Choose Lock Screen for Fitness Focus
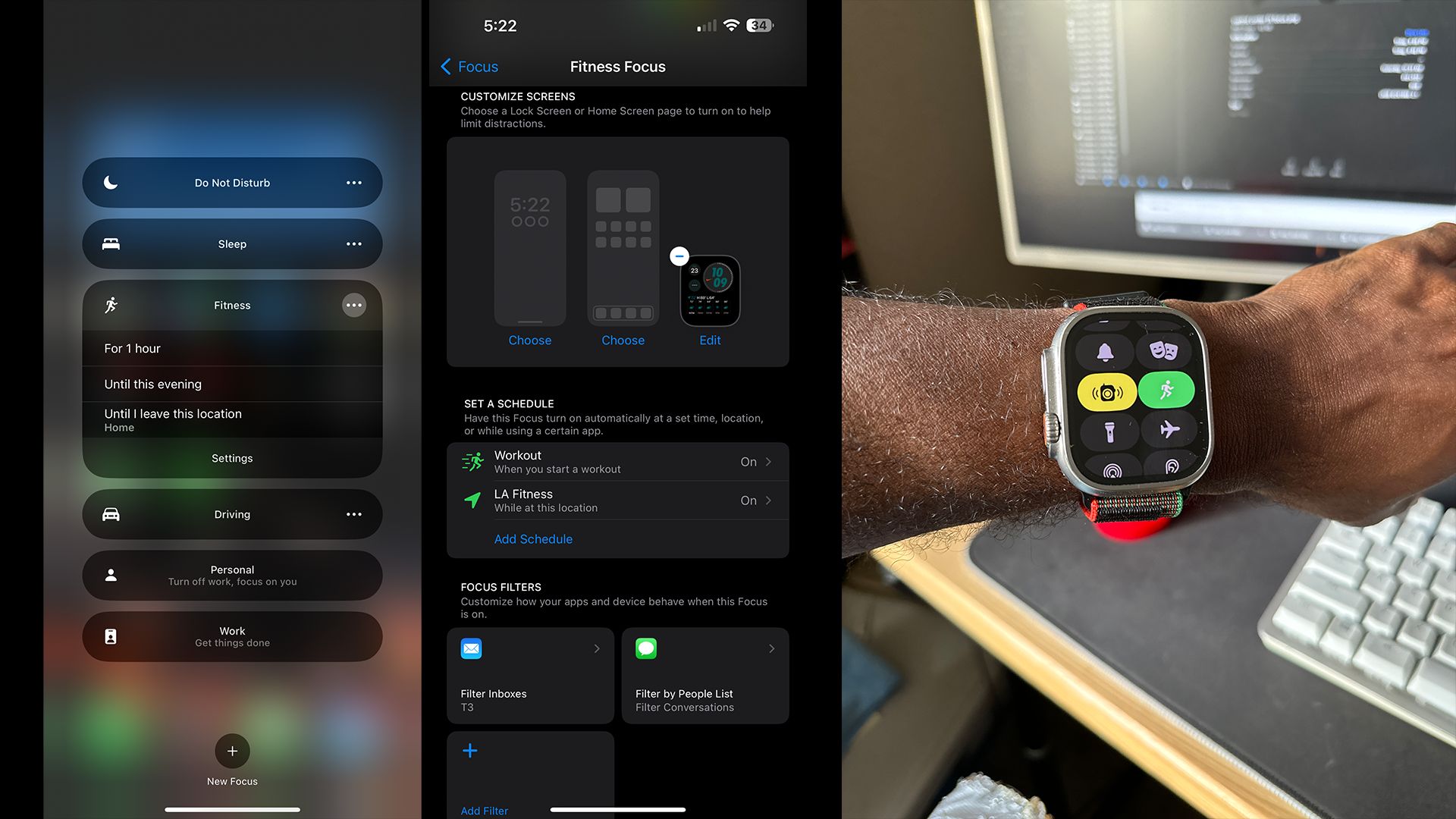Viewport: 1456px width, 819px height. tap(530, 340)
